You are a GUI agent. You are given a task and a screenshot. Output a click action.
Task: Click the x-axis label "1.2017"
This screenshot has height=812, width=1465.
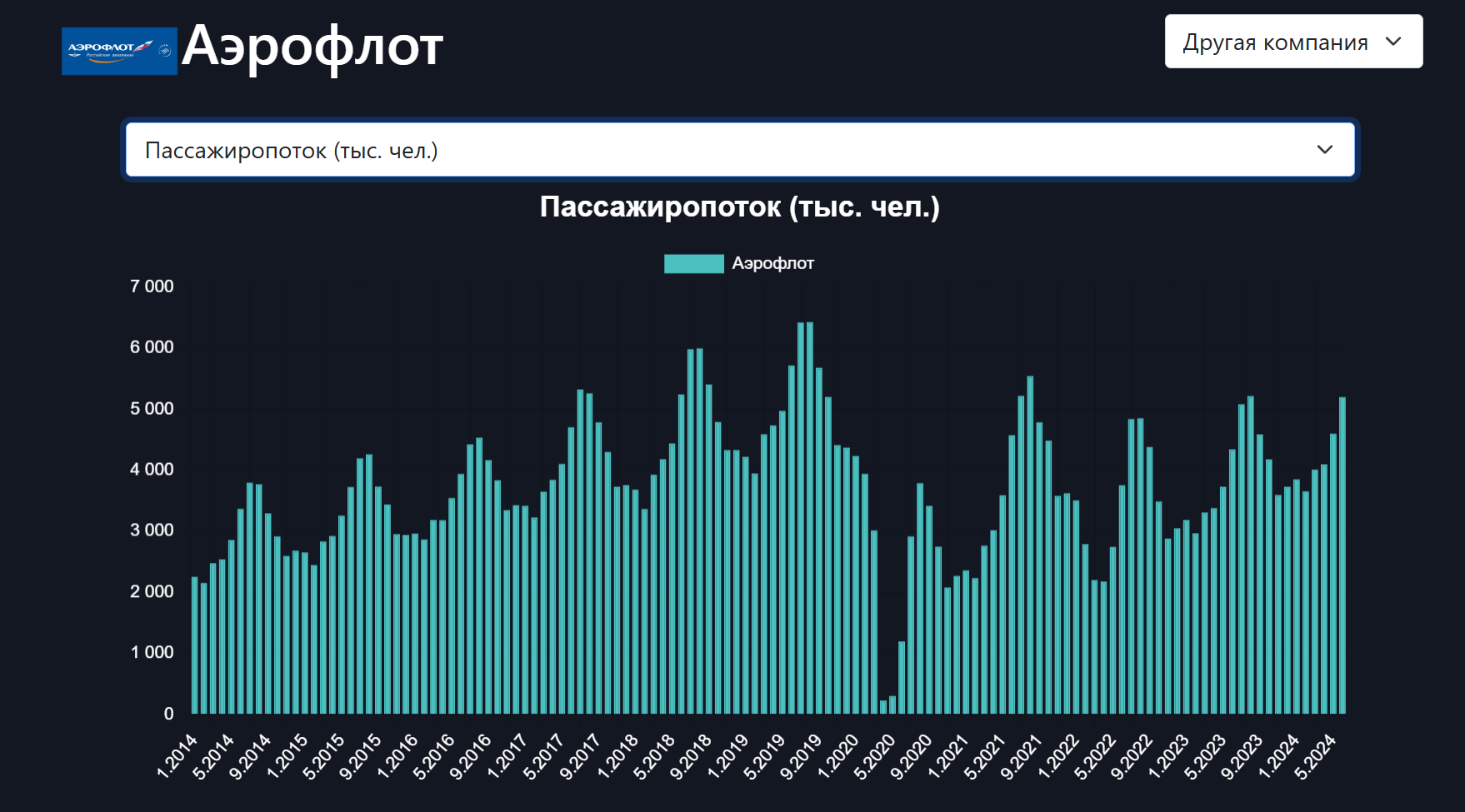coord(508,756)
